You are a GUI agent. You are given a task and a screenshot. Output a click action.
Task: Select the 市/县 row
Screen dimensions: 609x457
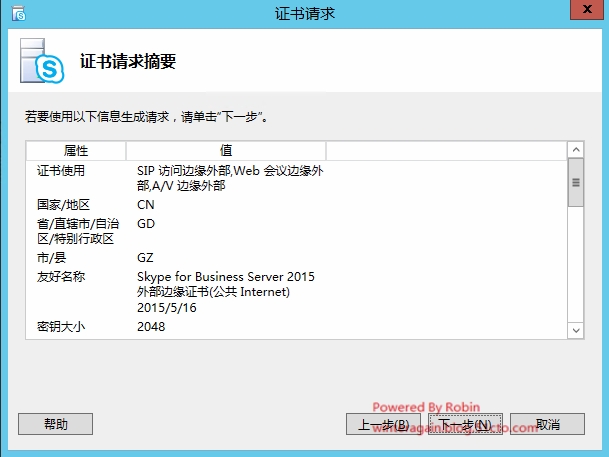point(296,257)
